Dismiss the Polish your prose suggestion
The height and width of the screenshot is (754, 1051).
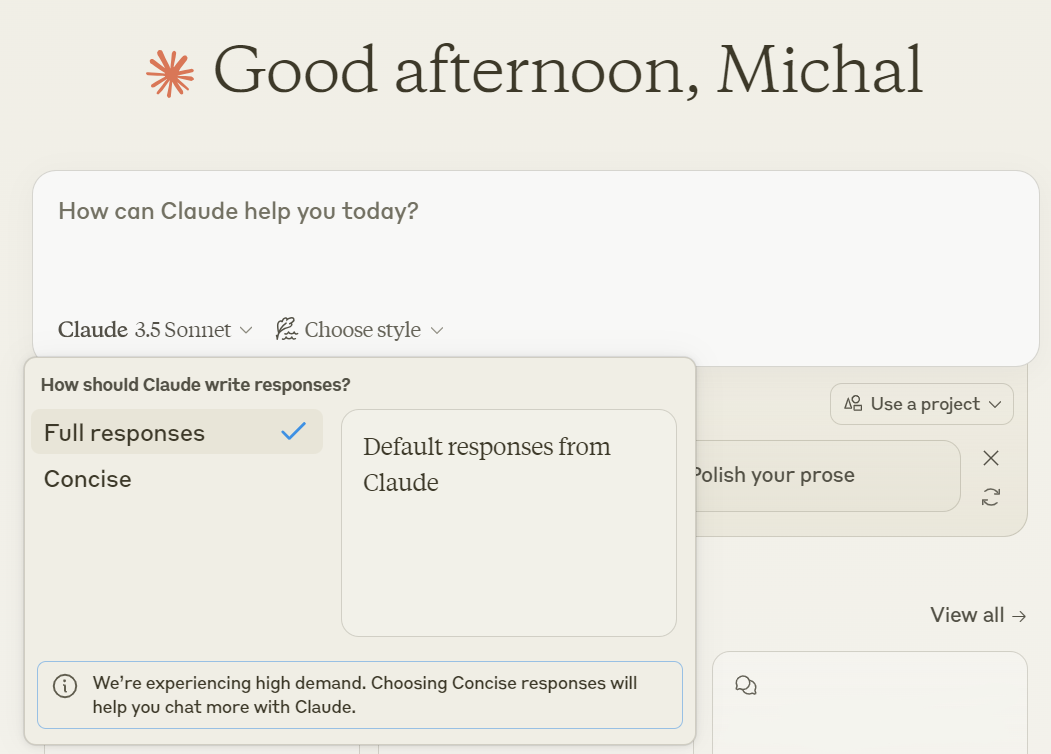991,458
